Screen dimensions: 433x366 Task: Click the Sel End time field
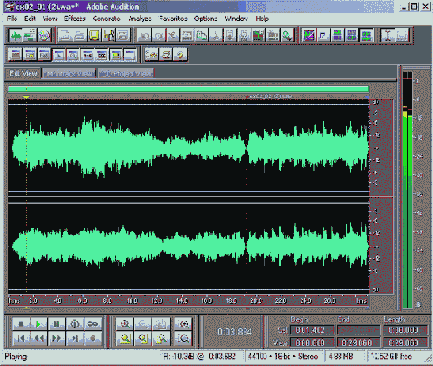point(358,330)
